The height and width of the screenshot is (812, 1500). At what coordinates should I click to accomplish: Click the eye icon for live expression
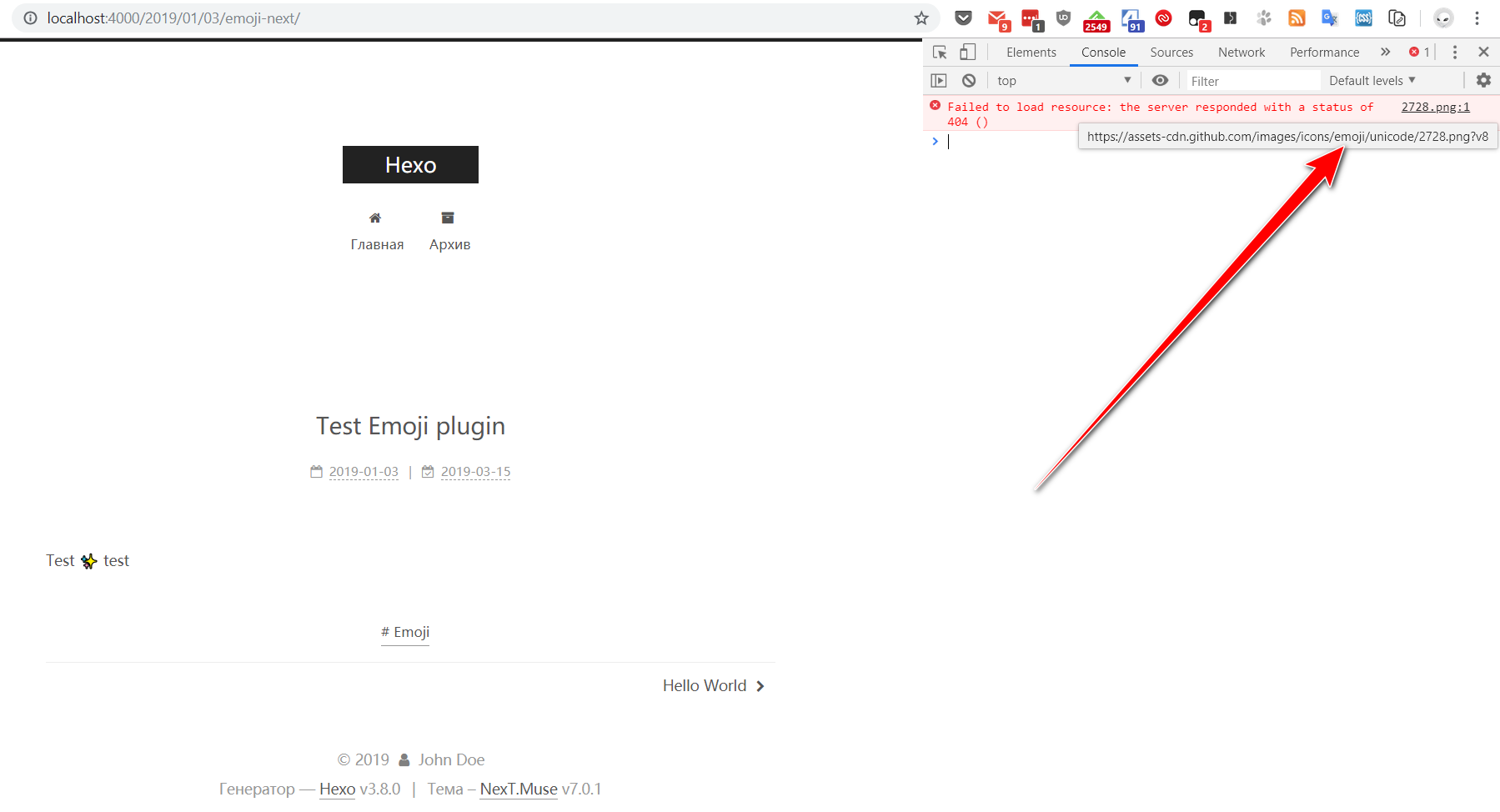click(x=1160, y=80)
